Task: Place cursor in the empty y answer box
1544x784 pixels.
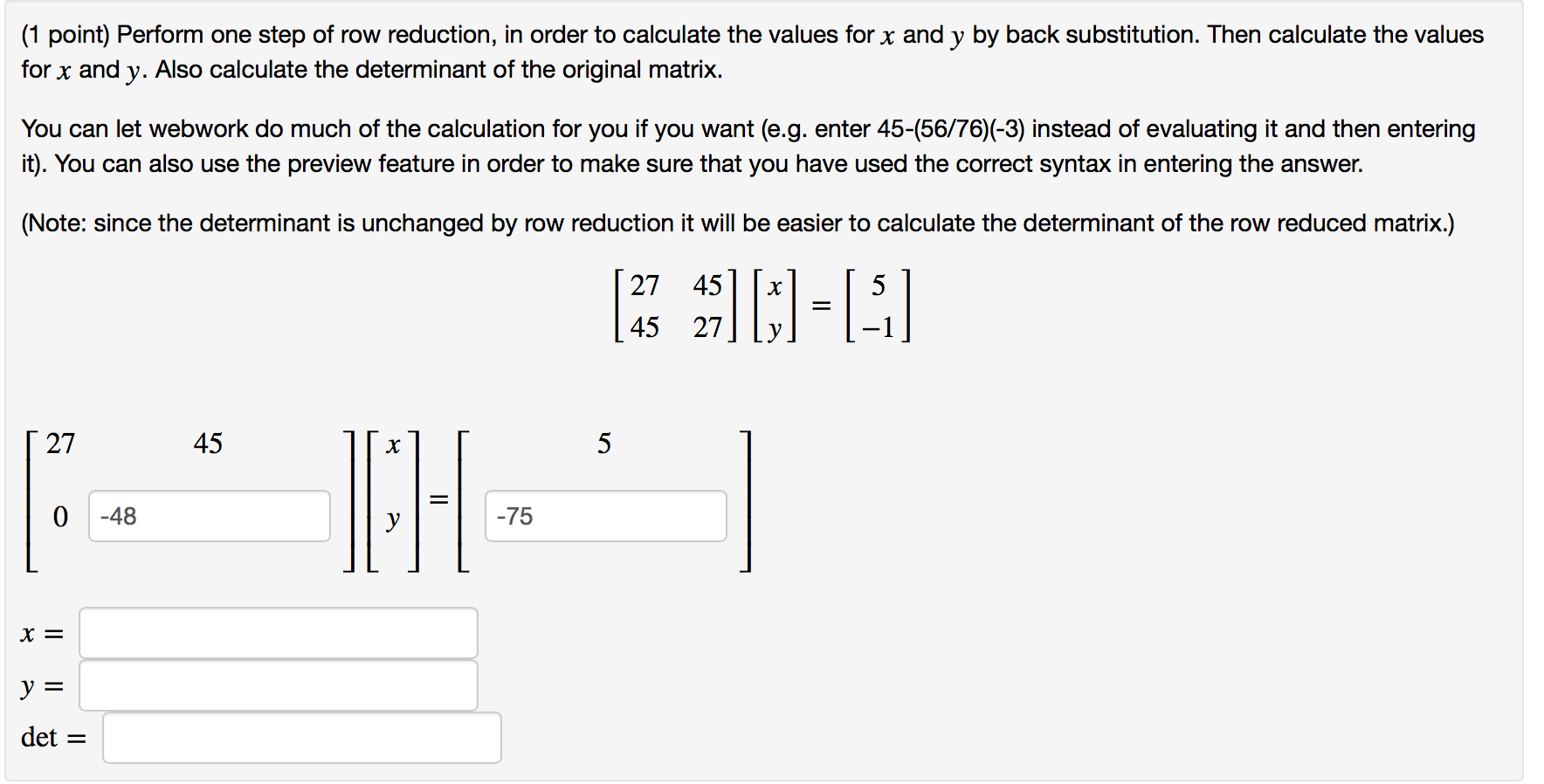Action: tap(278, 684)
